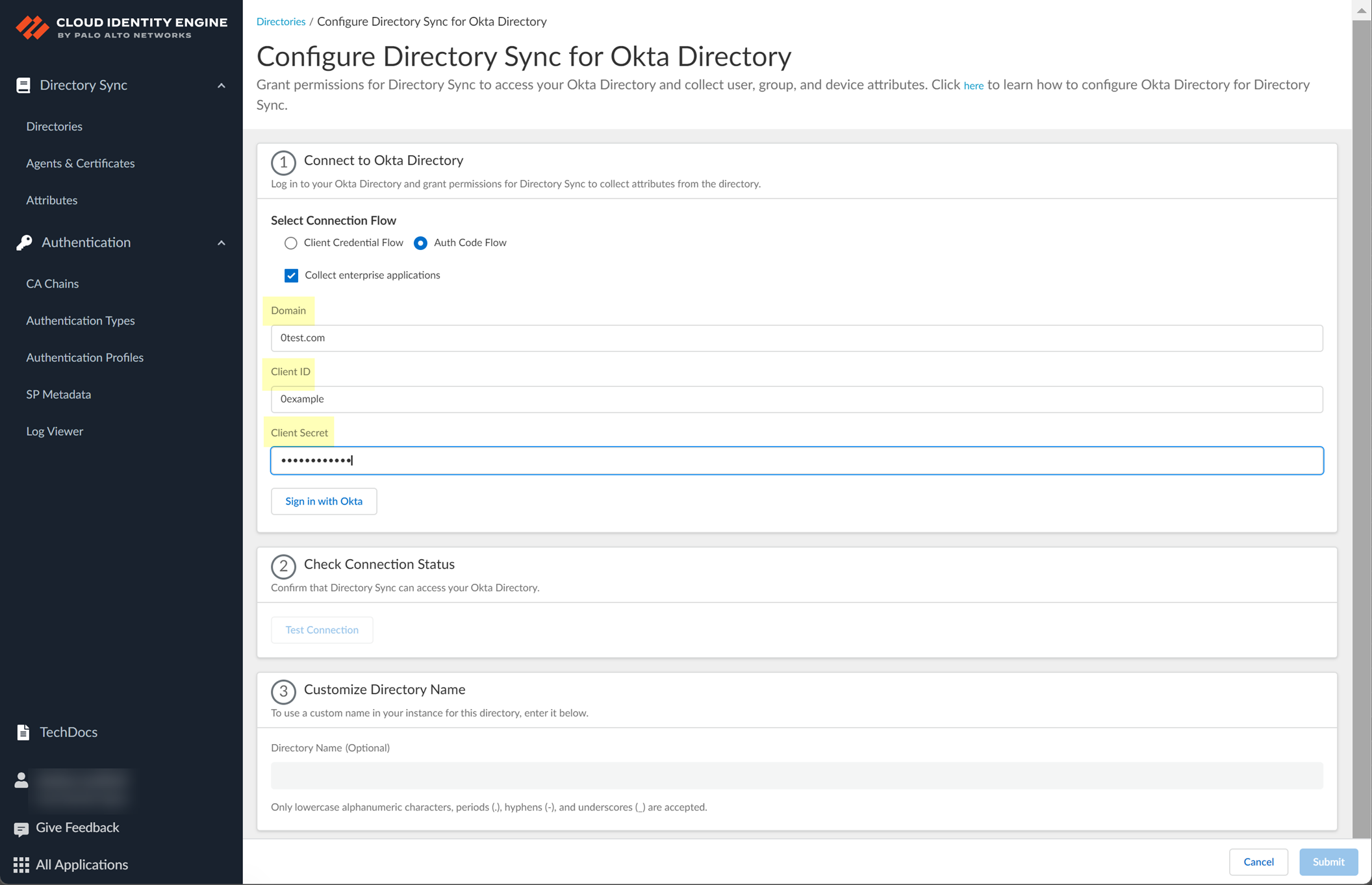Click the All Applications grid icon
1372x885 pixels.
(21, 865)
